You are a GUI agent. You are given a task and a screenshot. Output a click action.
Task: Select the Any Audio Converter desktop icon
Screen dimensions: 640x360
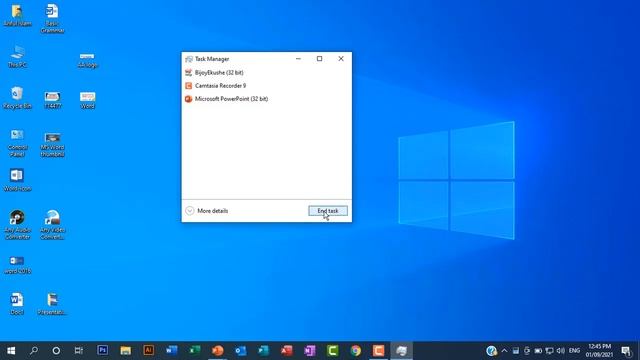[17, 224]
